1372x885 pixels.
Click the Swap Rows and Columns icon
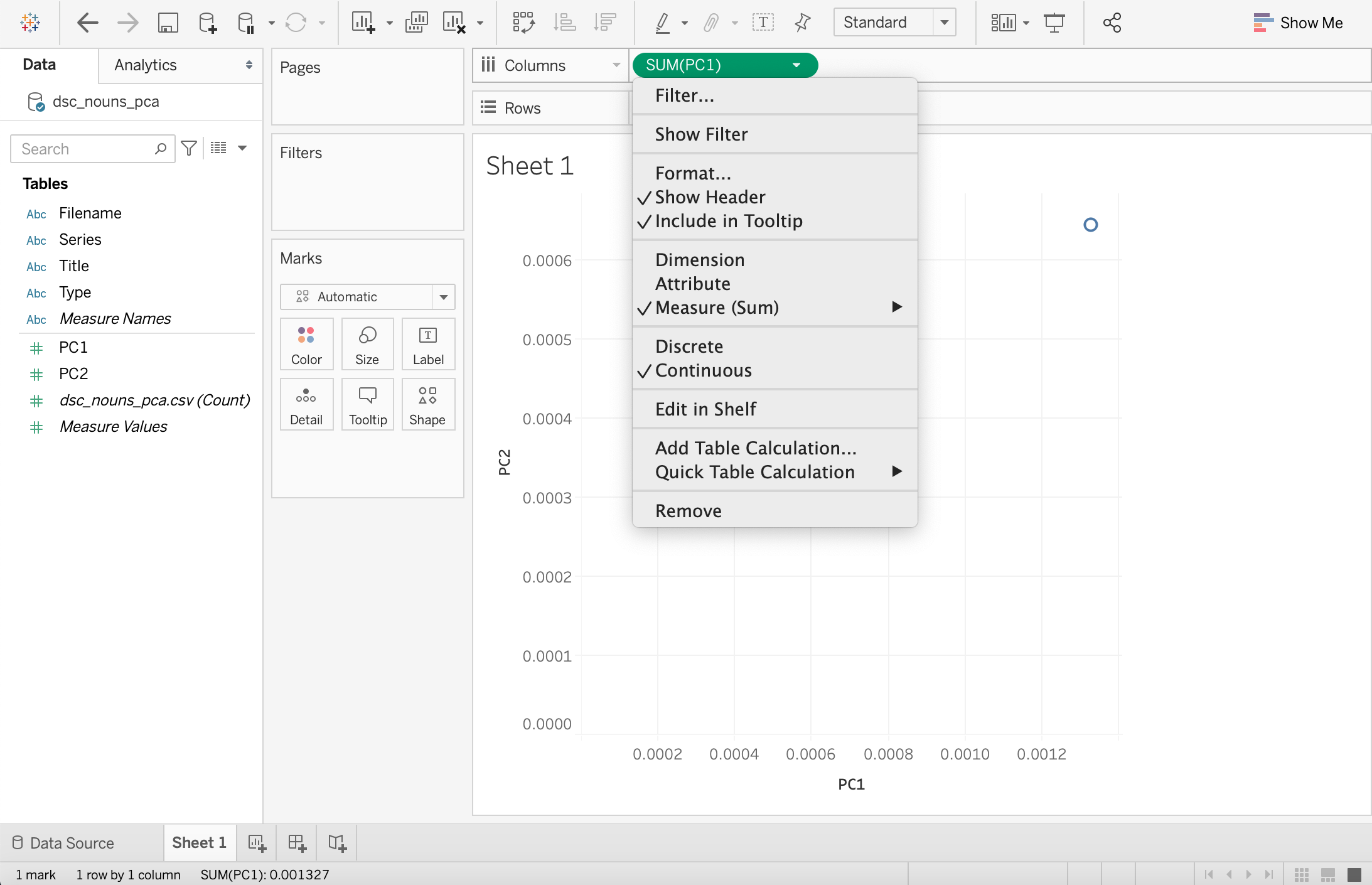click(523, 23)
